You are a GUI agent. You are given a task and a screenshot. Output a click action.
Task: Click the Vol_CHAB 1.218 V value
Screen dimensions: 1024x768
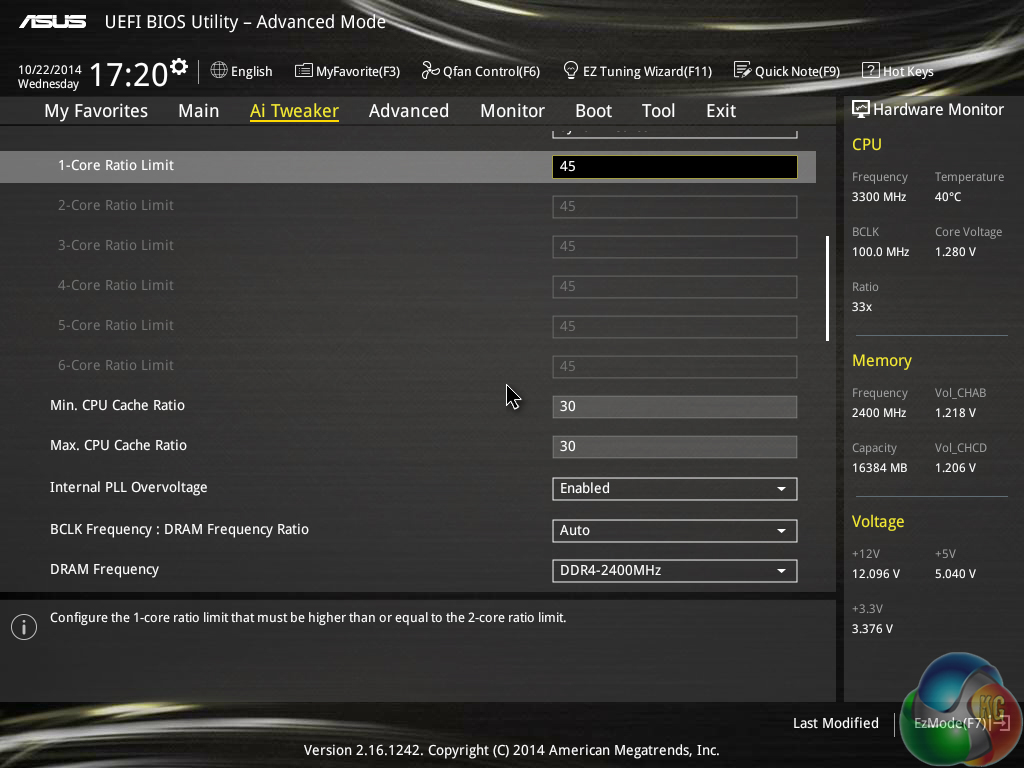click(955, 413)
